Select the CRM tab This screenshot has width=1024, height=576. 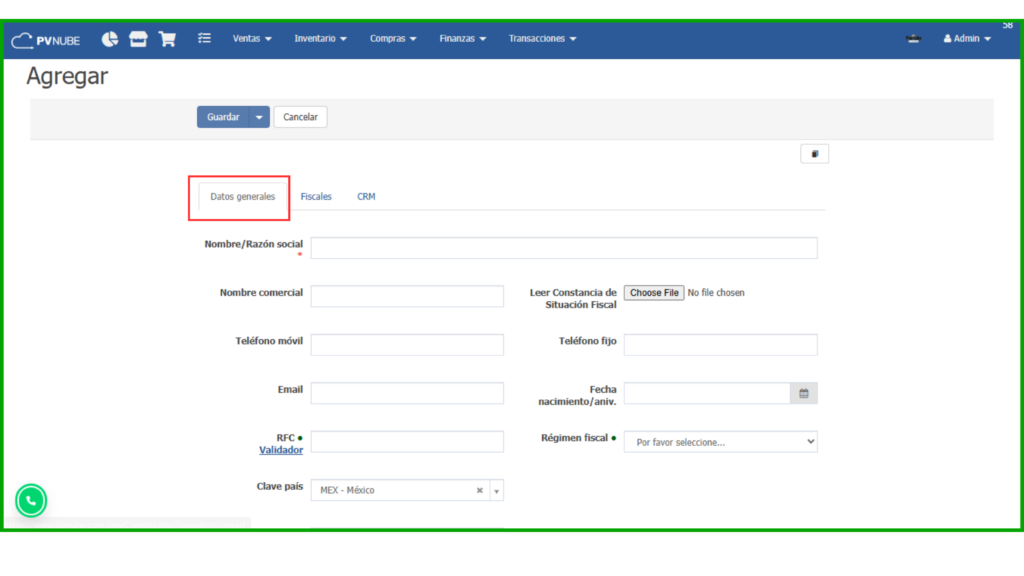pos(366,197)
